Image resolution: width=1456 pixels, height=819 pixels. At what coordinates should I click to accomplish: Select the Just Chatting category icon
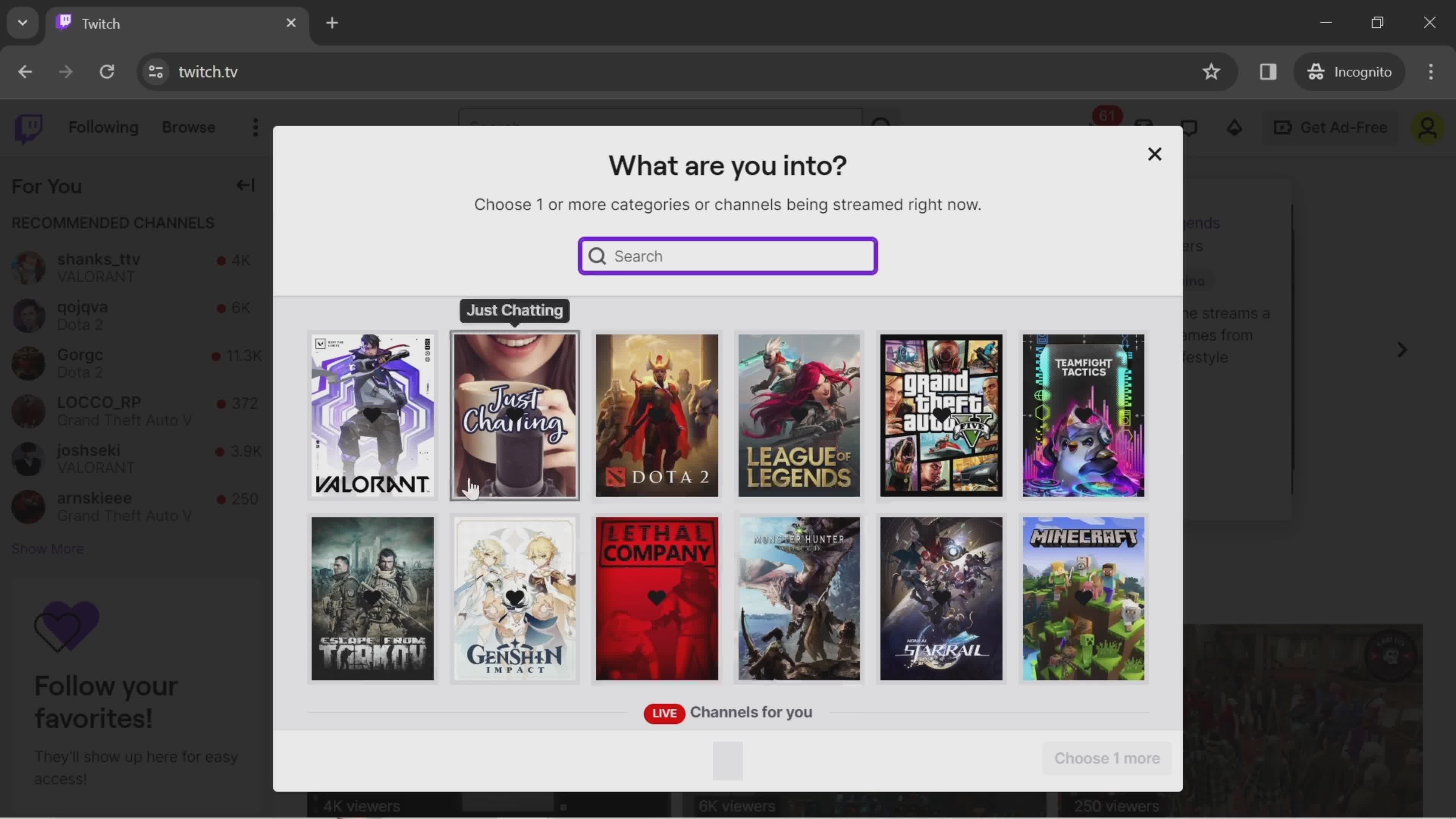click(514, 414)
